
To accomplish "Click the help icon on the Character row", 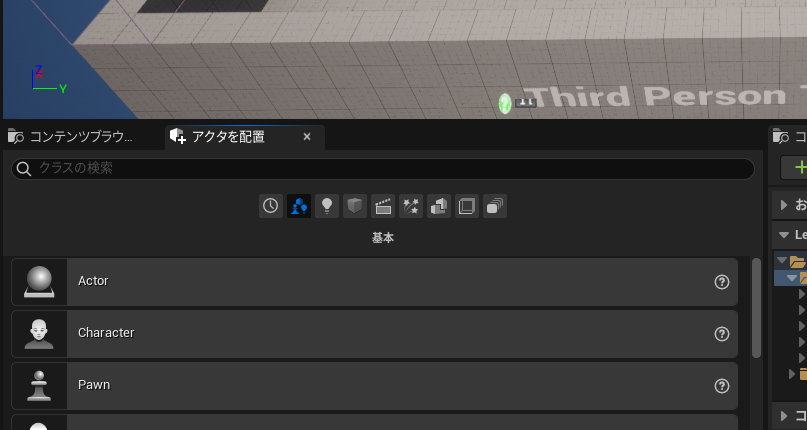I will click(x=722, y=334).
